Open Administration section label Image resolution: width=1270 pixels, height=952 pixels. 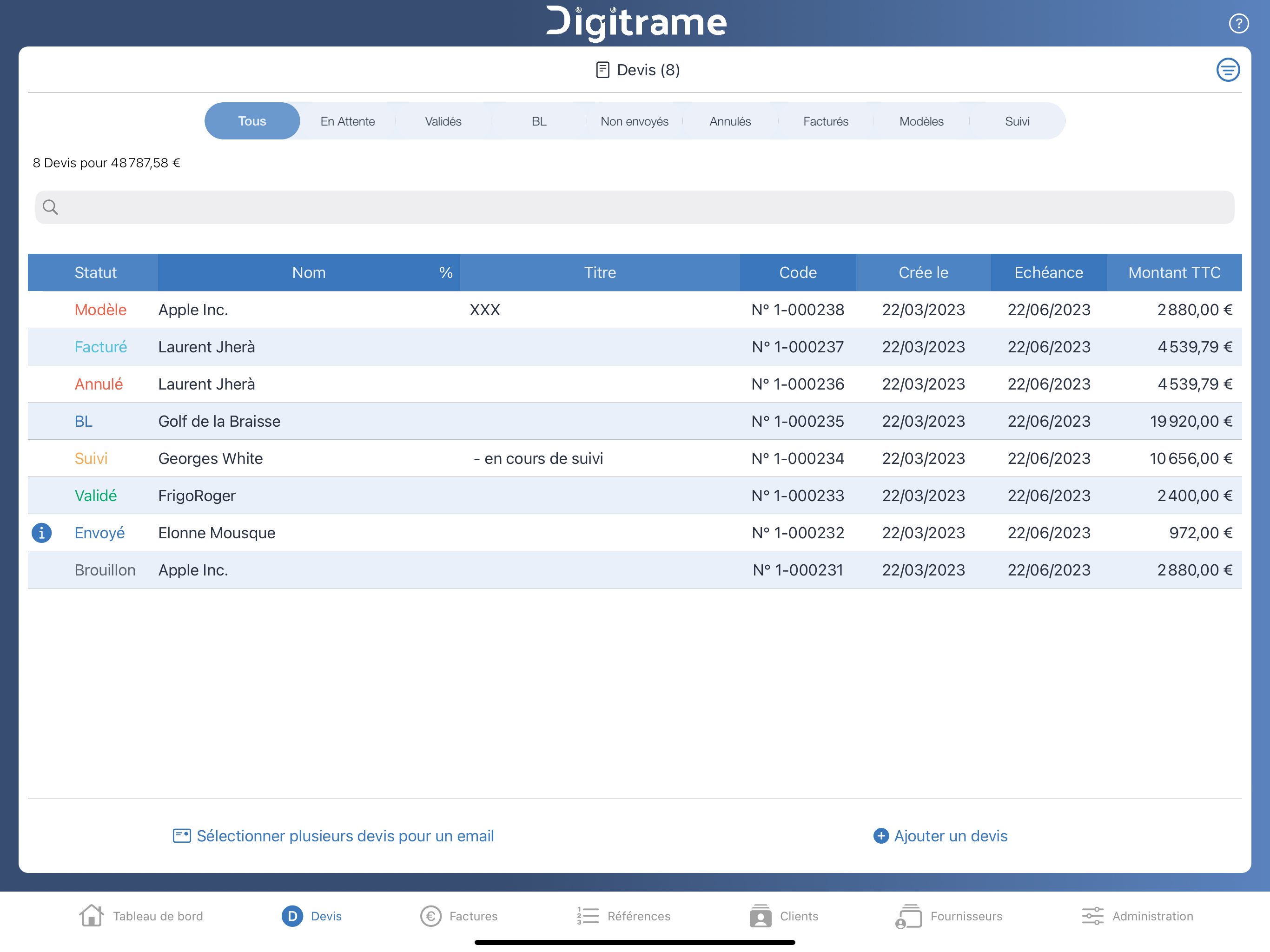pos(1153,916)
